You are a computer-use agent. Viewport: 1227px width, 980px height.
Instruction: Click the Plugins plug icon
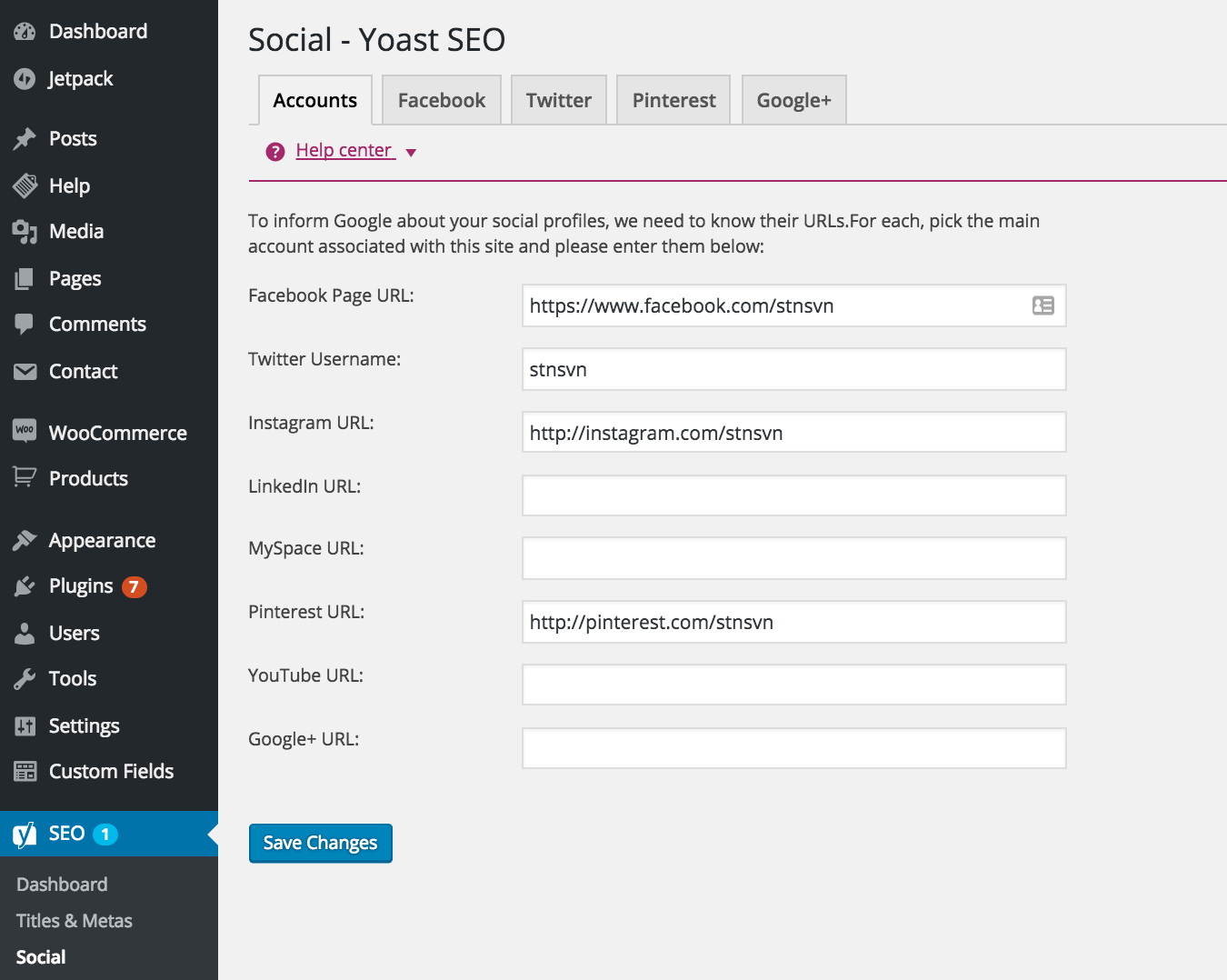25,586
